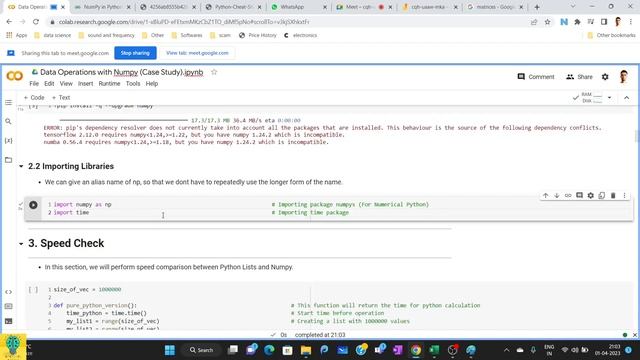Open a new browser tab
The width and height of the screenshot is (640, 360).
[537, 7]
